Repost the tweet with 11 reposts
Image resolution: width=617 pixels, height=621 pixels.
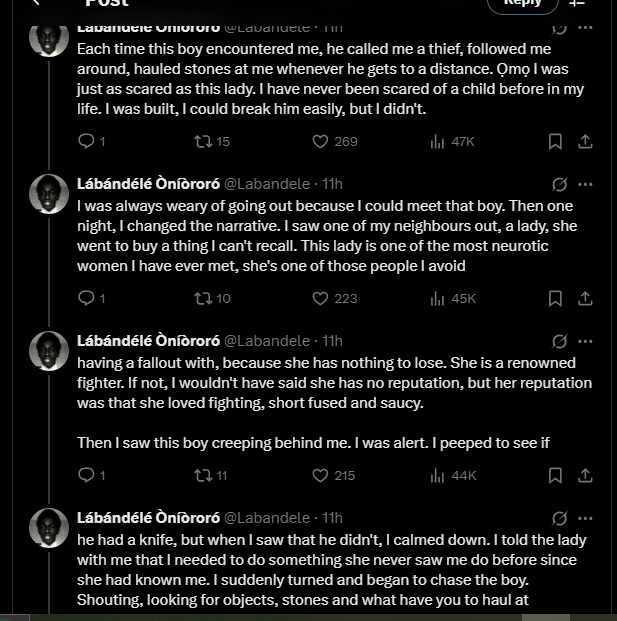(203, 476)
